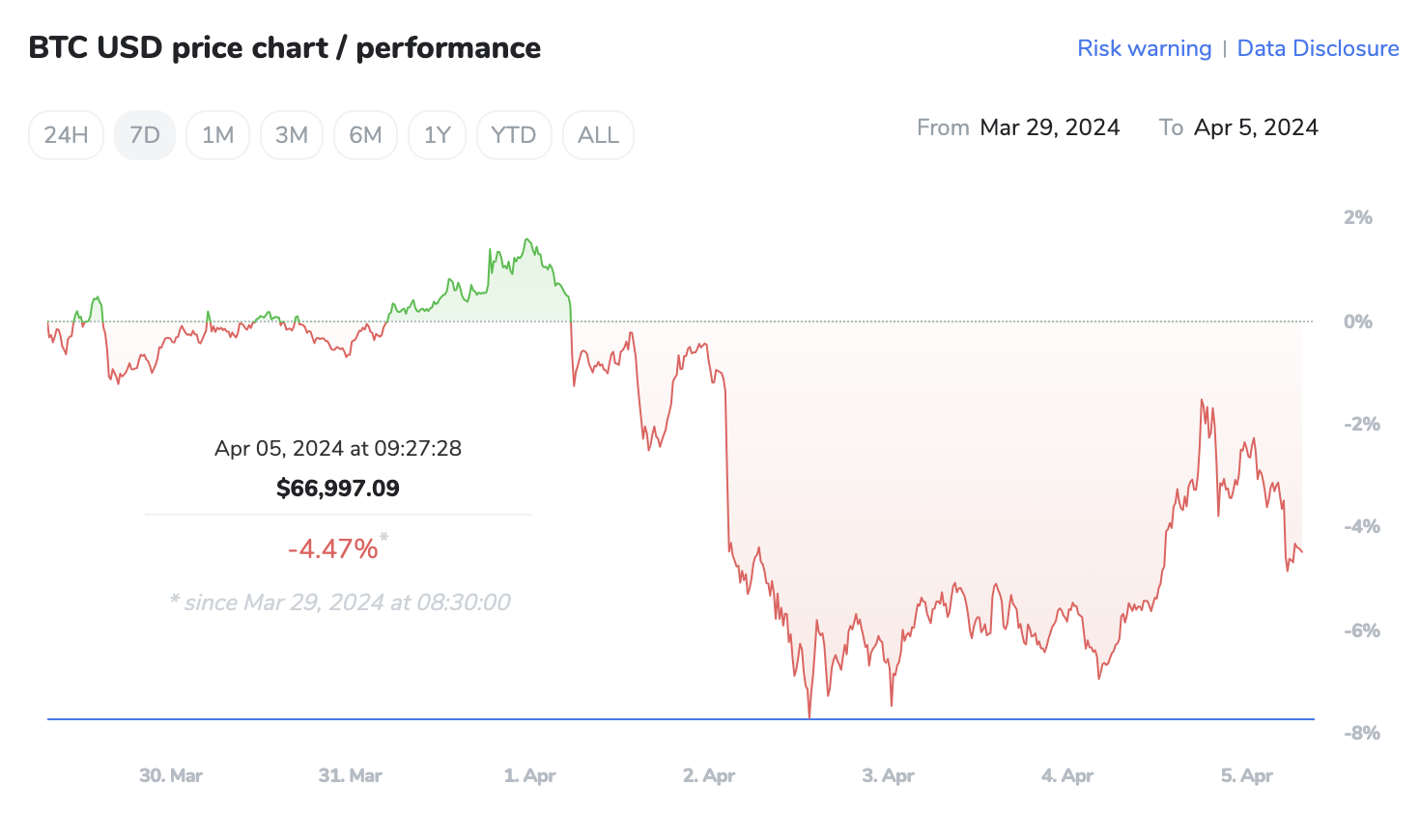Switch chart to 6M view
The image size is (1420, 840).
365,135
